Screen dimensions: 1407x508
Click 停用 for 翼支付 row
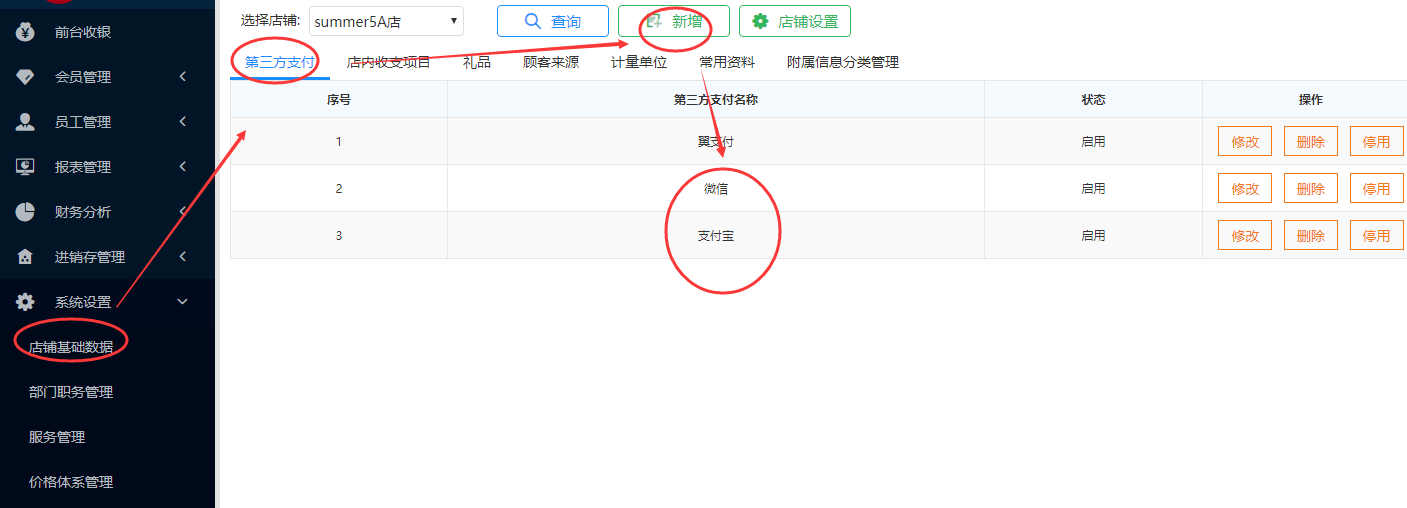1377,141
